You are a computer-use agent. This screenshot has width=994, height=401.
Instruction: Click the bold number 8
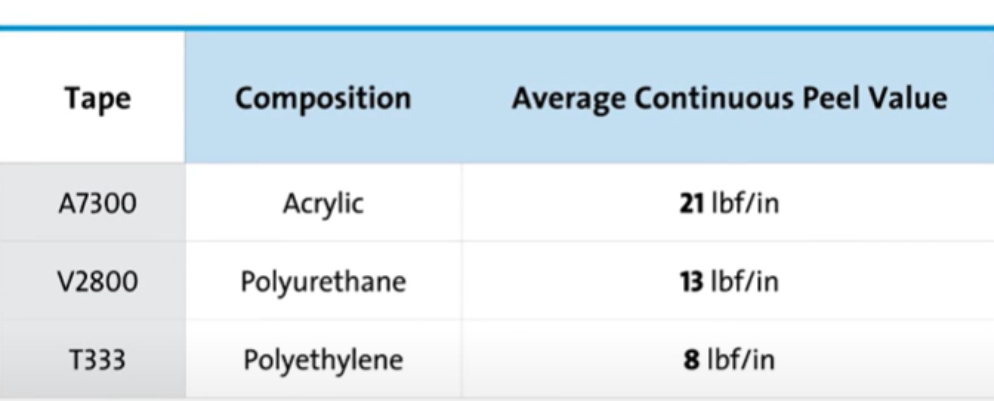pos(690,359)
